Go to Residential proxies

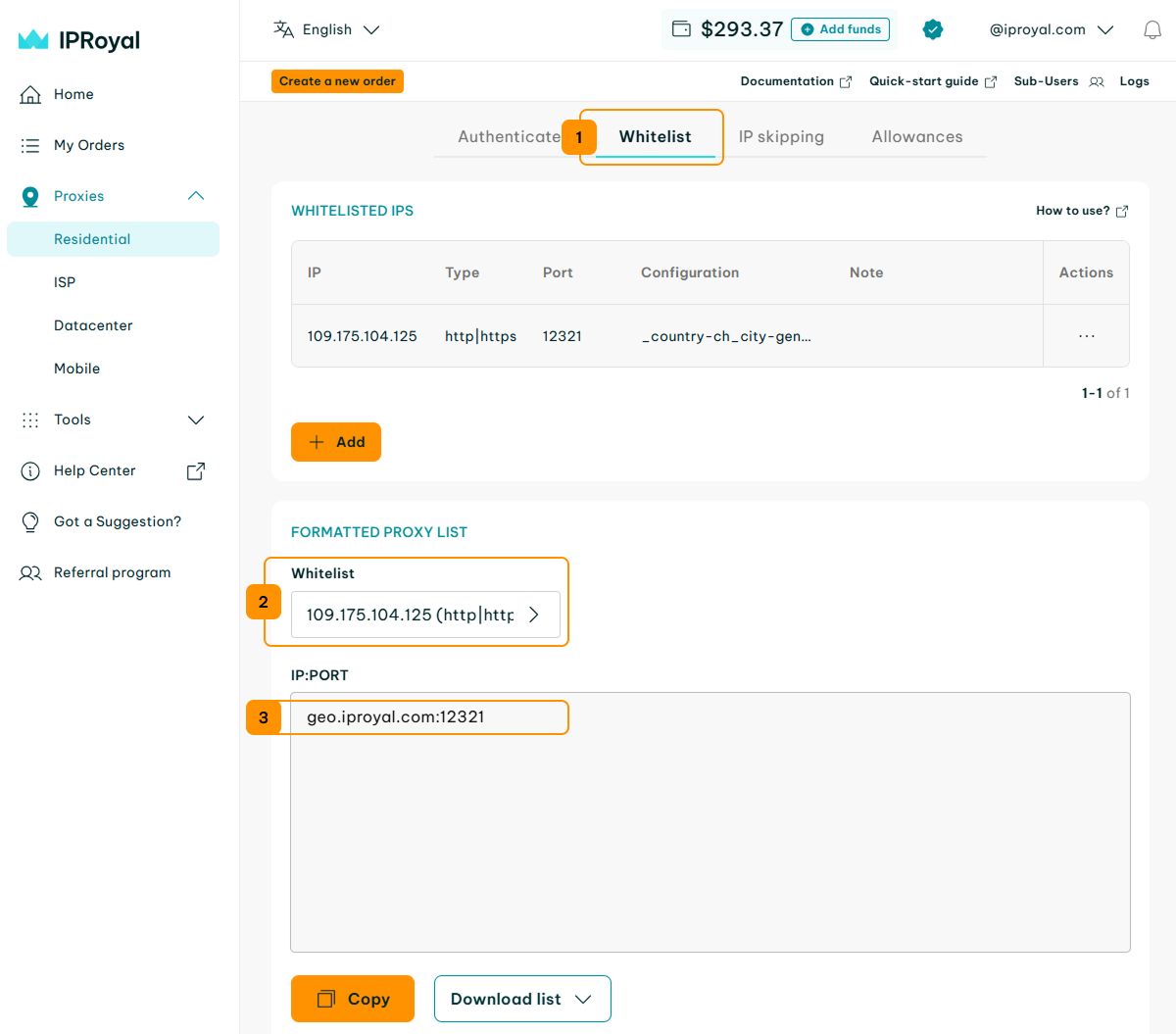point(113,239)
